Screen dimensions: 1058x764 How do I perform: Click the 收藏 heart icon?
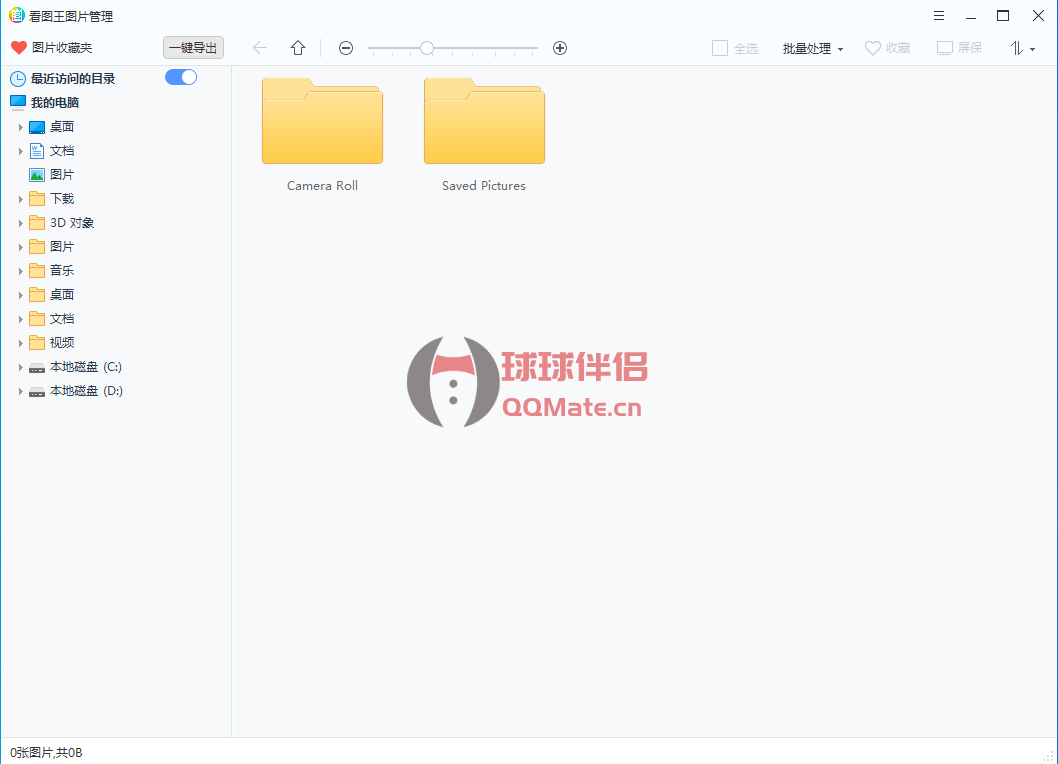coord(873,48)
